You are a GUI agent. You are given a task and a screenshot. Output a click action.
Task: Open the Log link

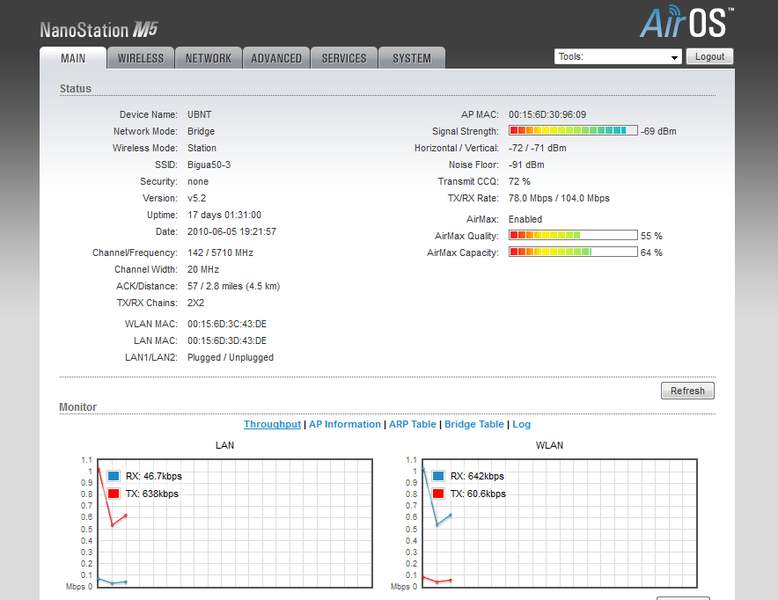coord(521,424)
